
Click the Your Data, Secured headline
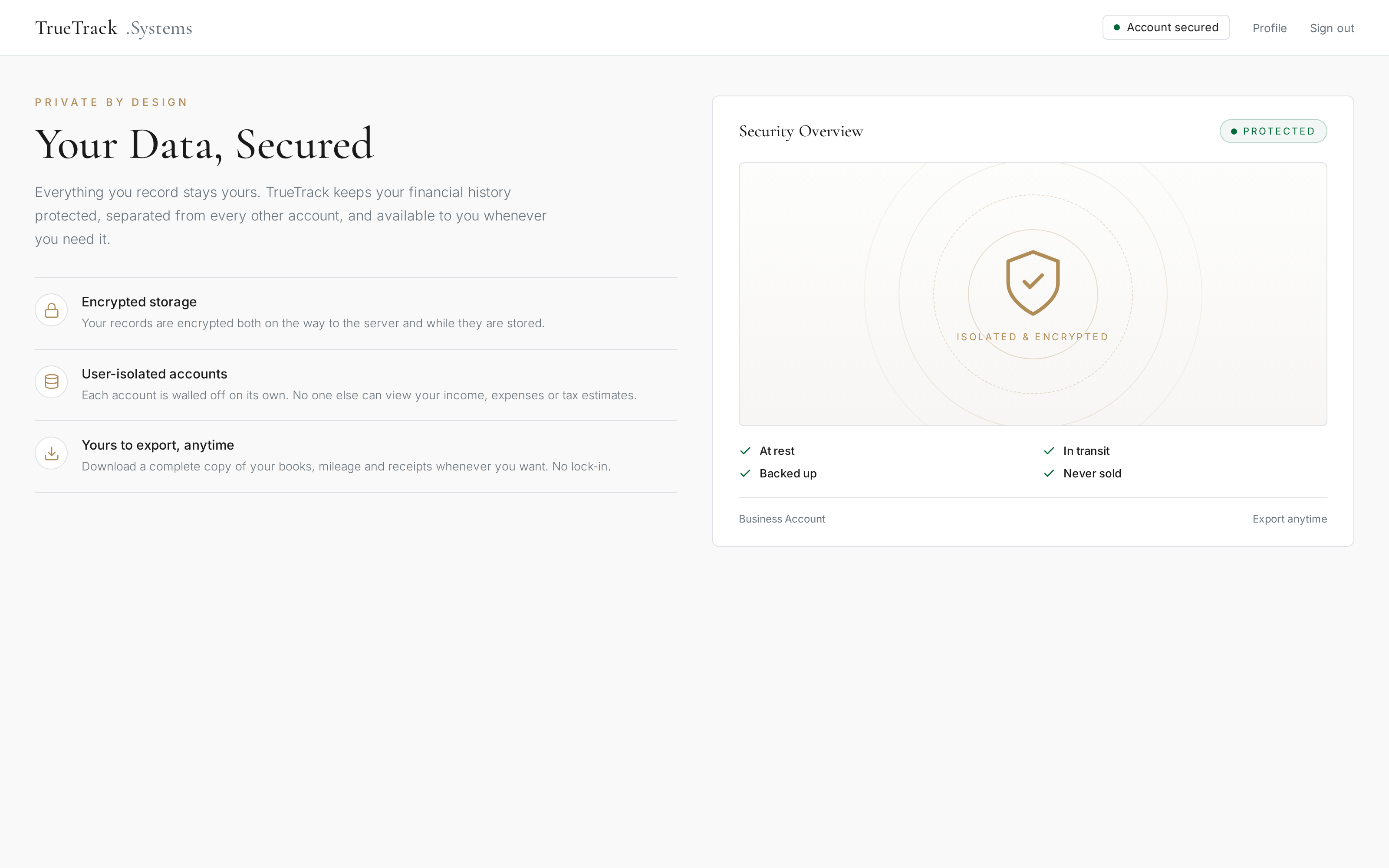(x=204, y=144)
